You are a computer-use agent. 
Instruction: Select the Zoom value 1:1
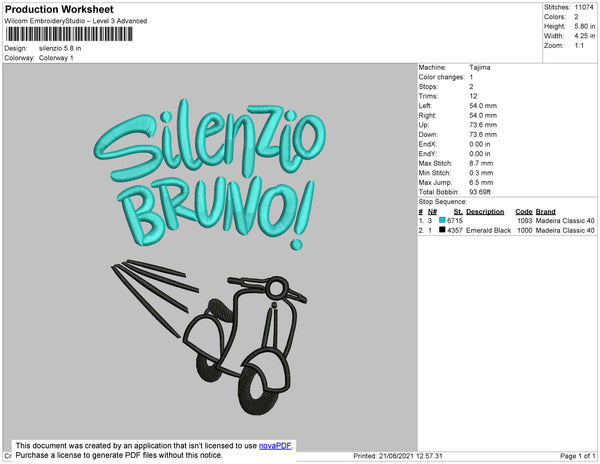click(579, 46)
